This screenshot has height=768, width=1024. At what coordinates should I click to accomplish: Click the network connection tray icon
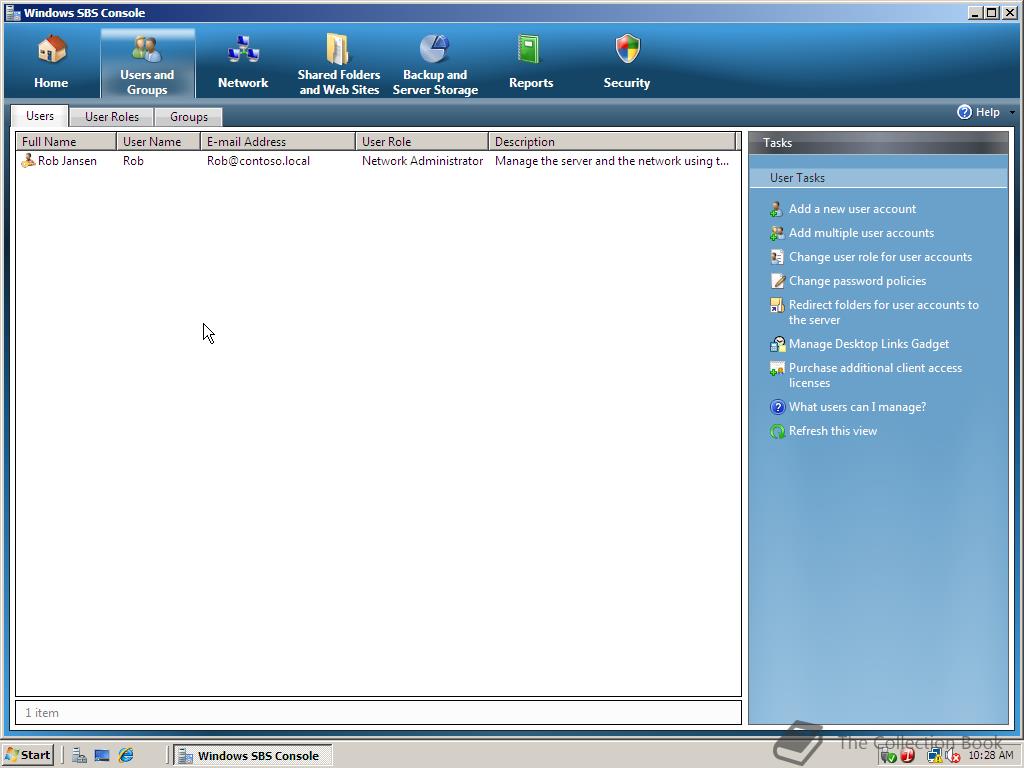[934, 756]
